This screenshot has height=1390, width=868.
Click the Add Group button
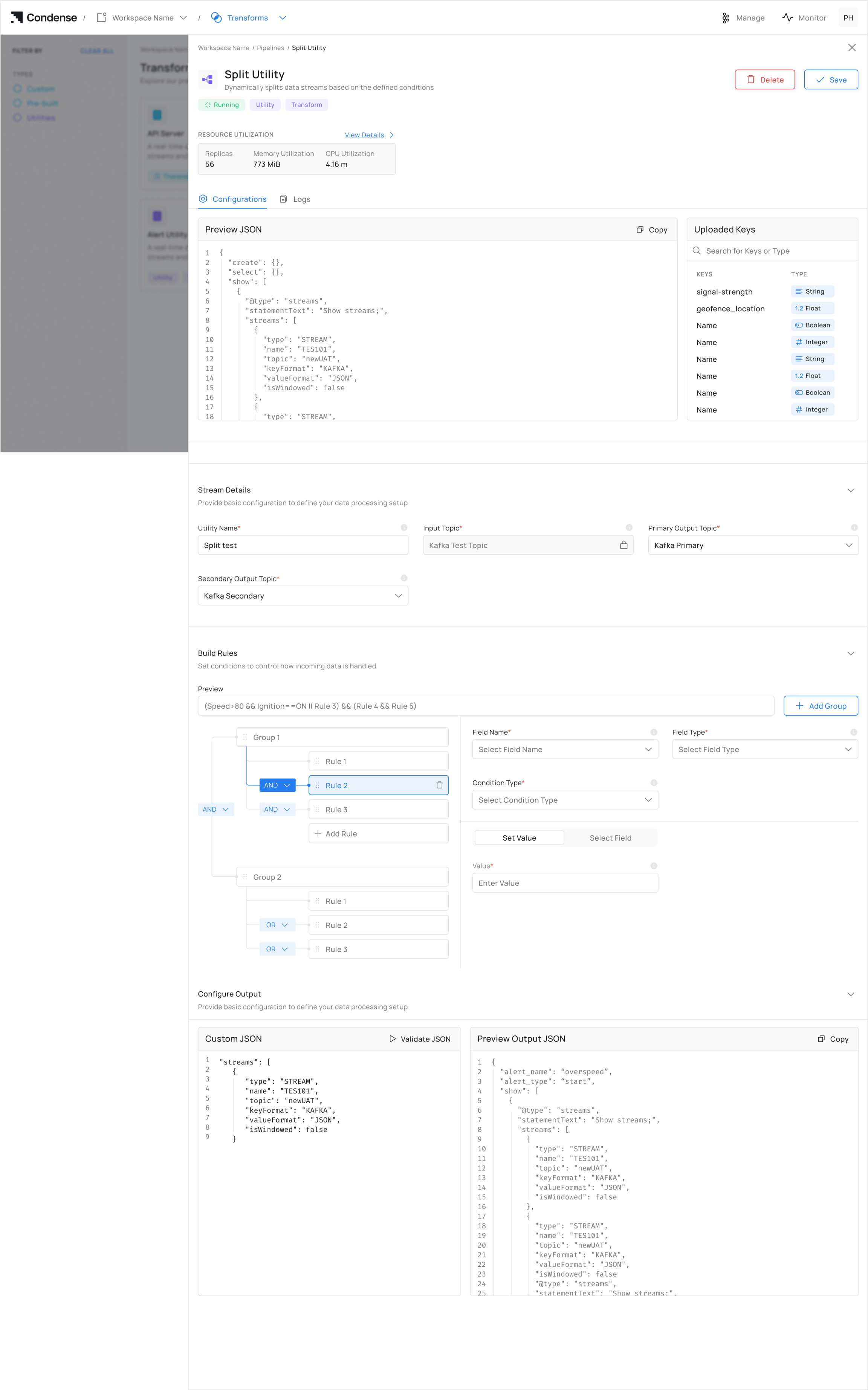click(x=821, y=706)
